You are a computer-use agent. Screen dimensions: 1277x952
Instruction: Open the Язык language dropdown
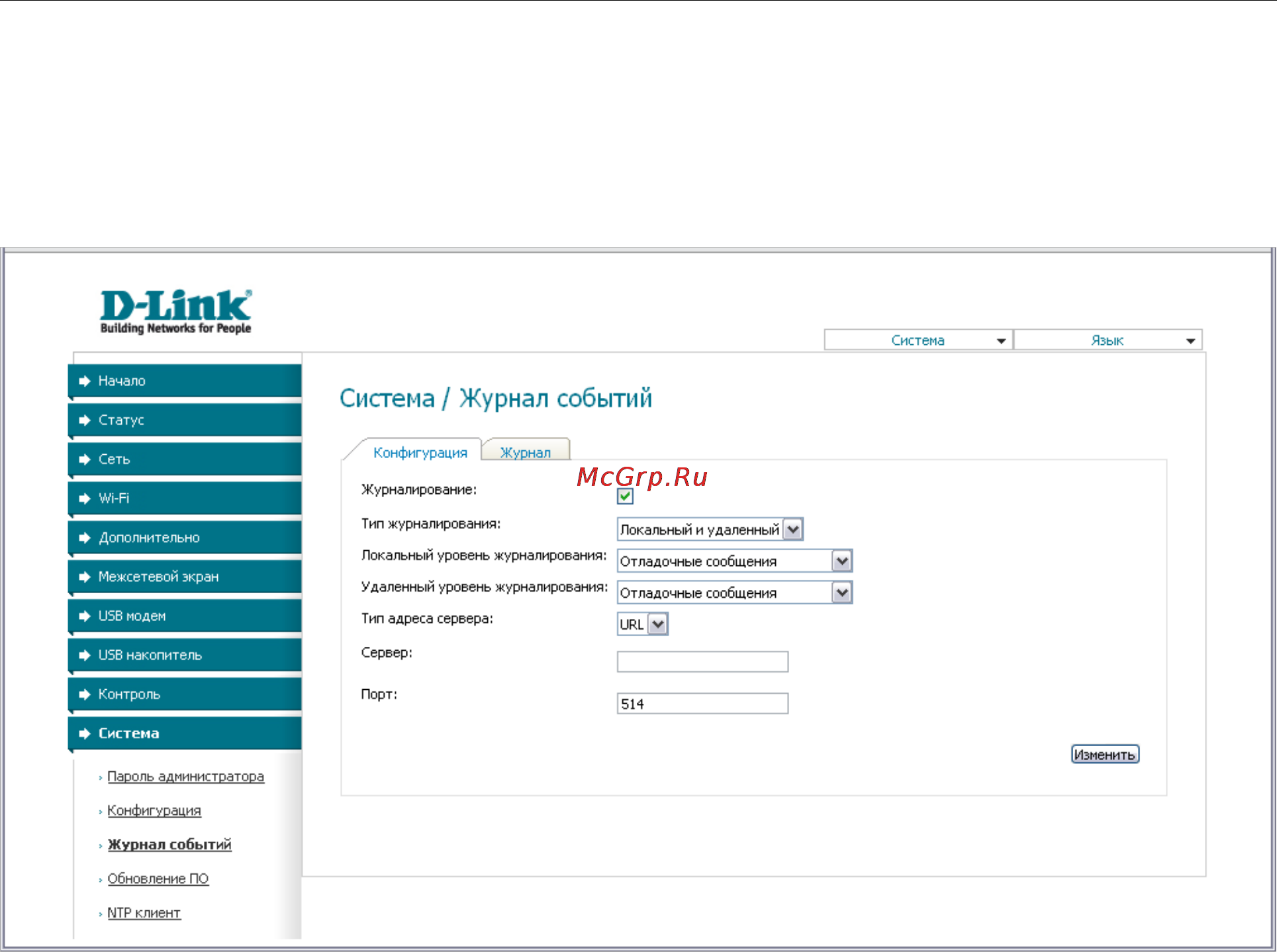tap(1108, 340)
